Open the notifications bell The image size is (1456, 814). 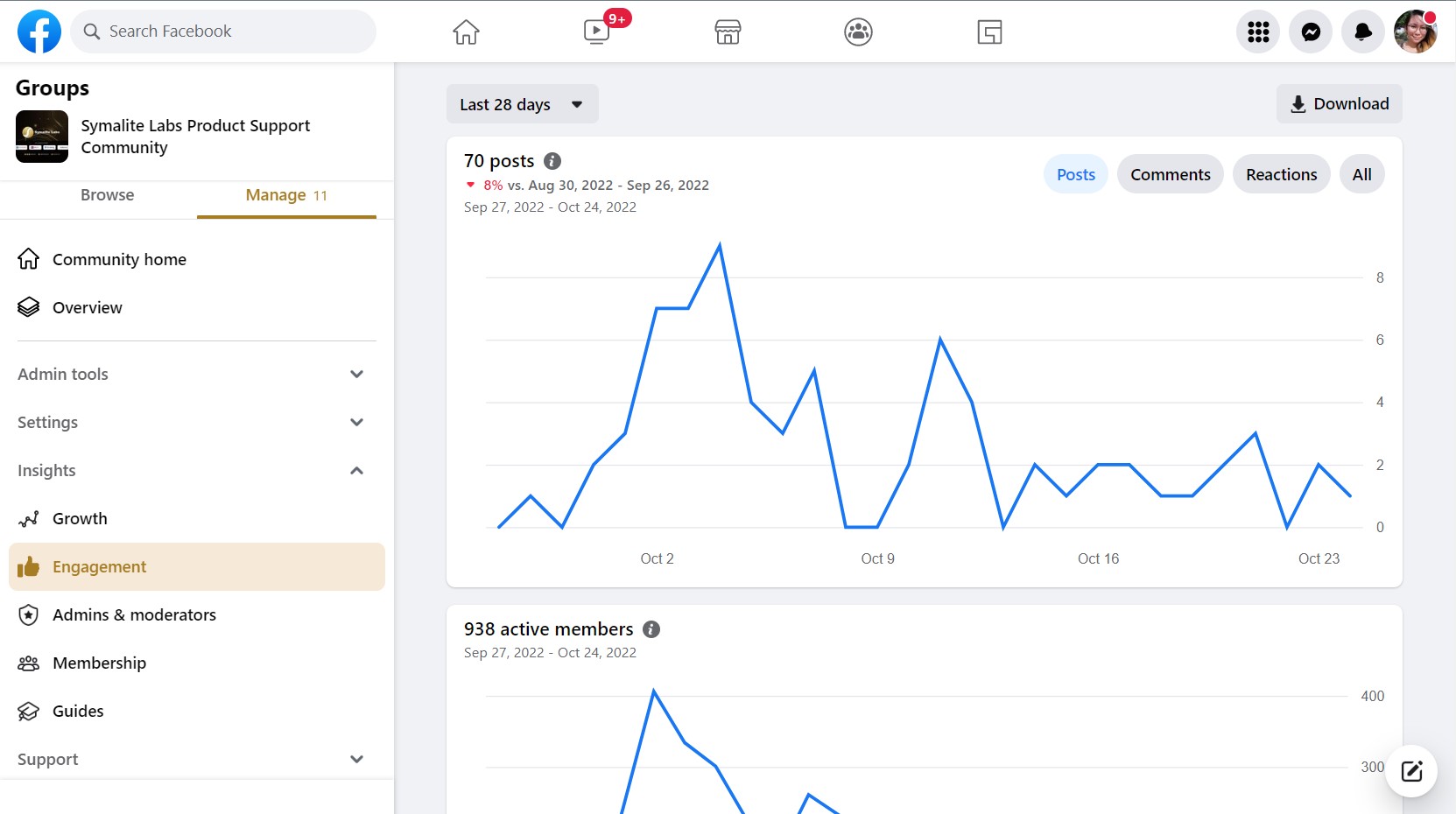(x=1362, y=32)
